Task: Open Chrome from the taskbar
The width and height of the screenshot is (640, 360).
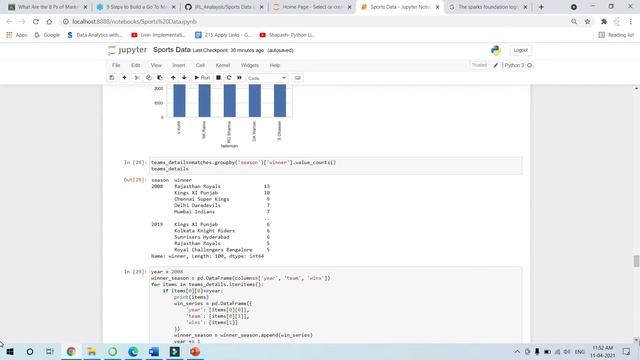Action: [x=71, y=351]
